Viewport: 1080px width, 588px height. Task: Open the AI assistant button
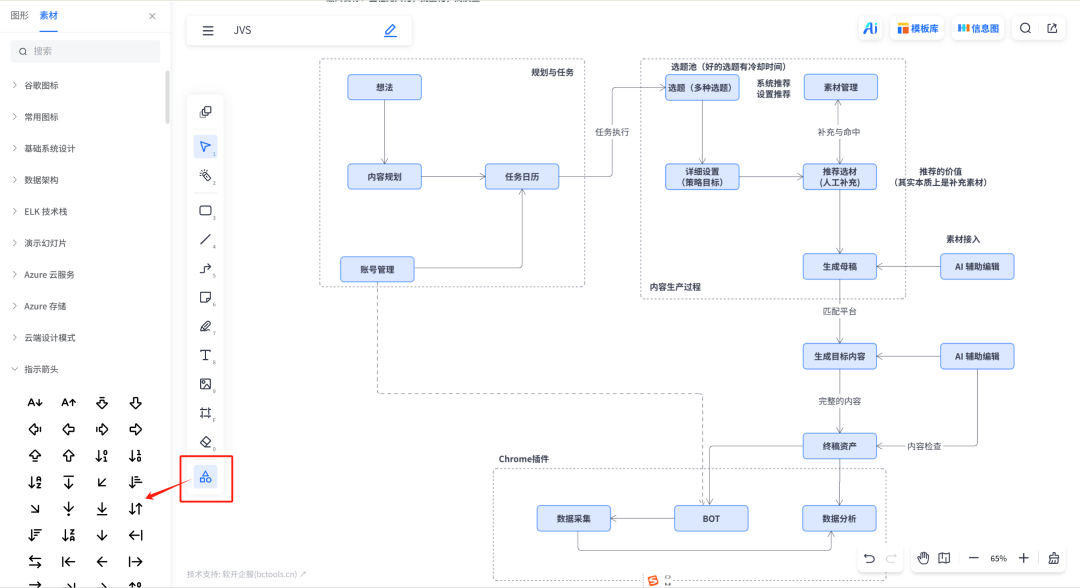871,28
